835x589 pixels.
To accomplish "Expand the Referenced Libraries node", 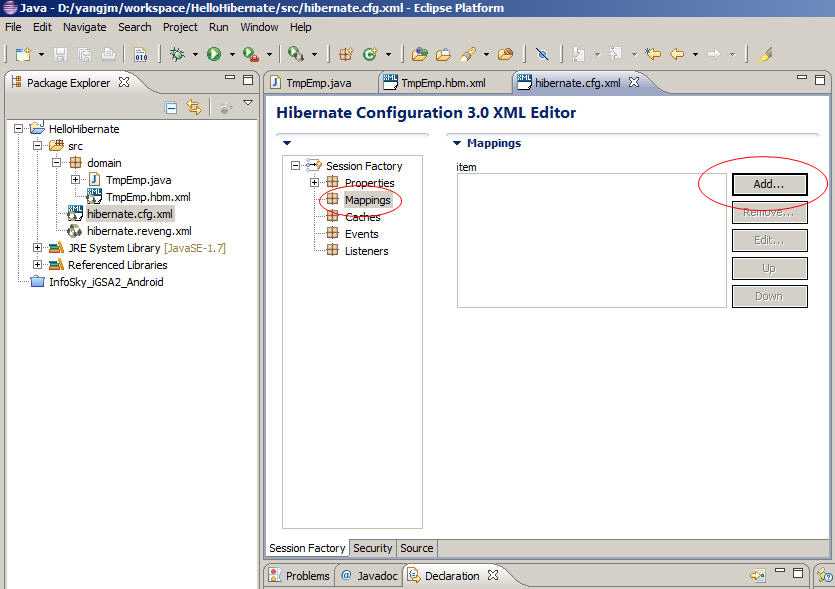I will click(x=37, y=265).
